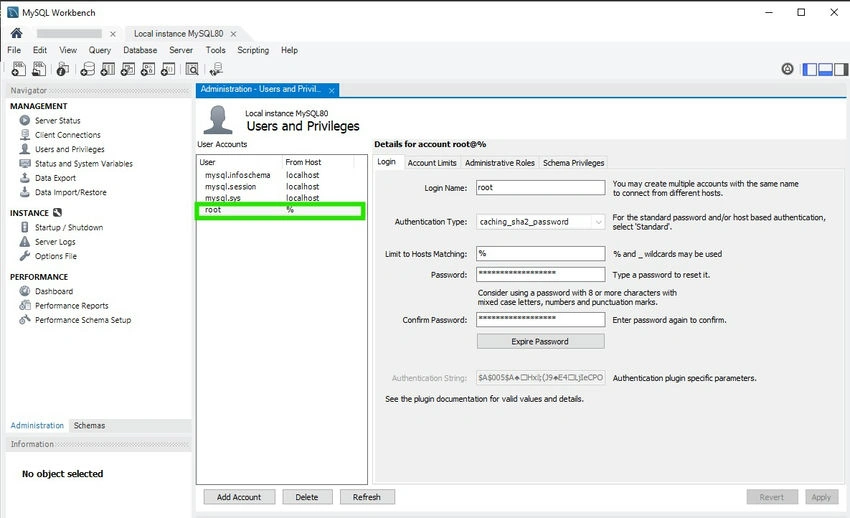
Task: Open the Schema Privileges tab
Action: 574,163
